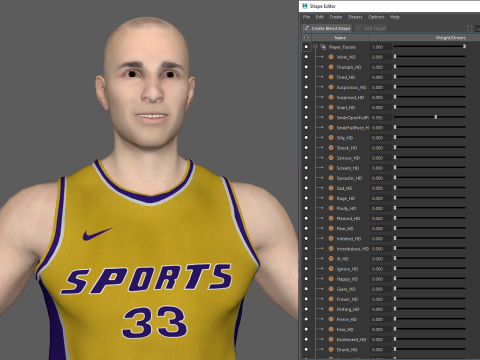The image size is (480, 360).
Task: Select the SmileFullFace target row name
Action: 353,128
